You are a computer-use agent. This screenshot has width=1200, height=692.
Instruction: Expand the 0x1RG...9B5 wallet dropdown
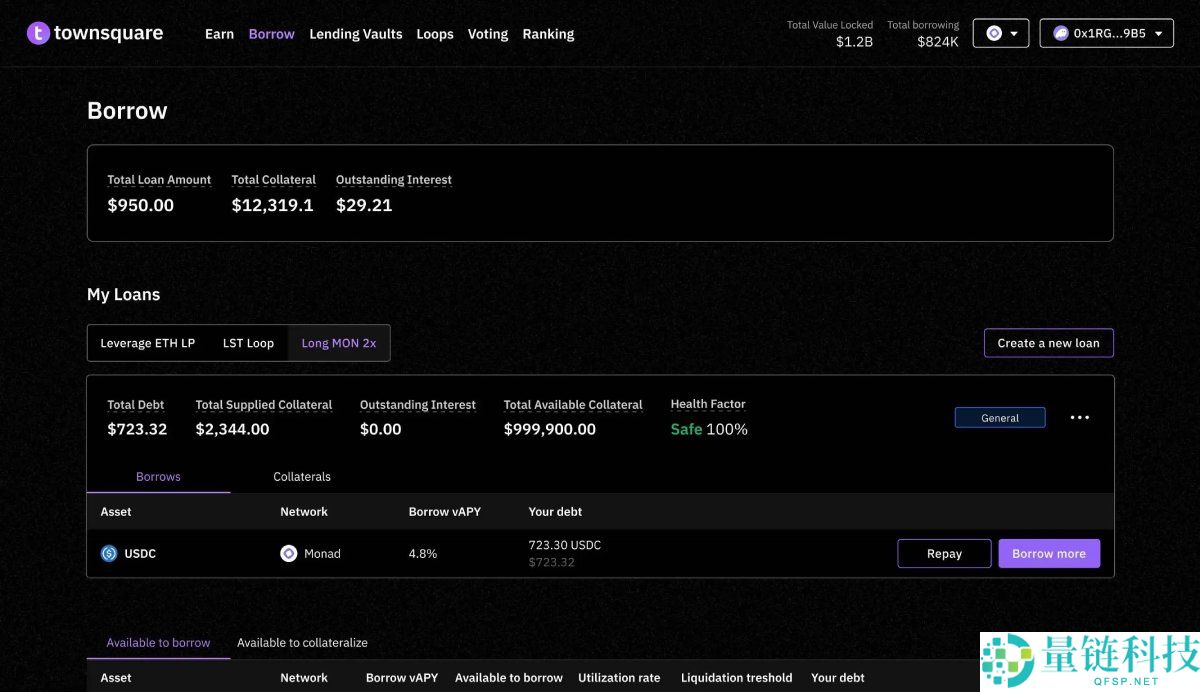1106,33
